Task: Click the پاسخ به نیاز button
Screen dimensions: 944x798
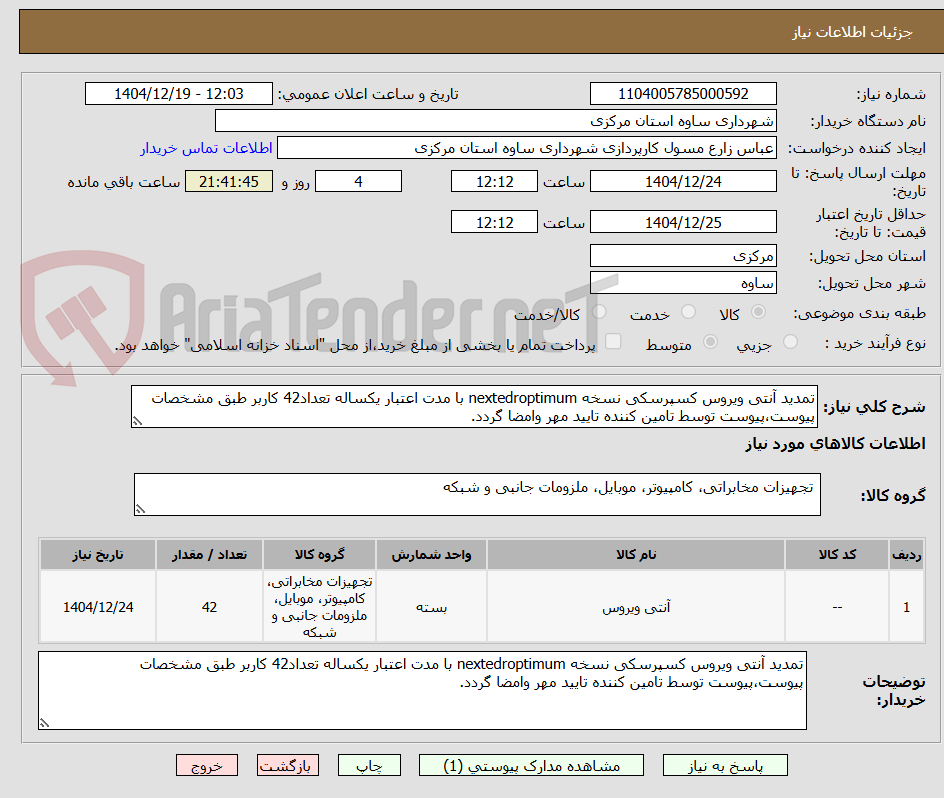Action: (x=725, y=765)
